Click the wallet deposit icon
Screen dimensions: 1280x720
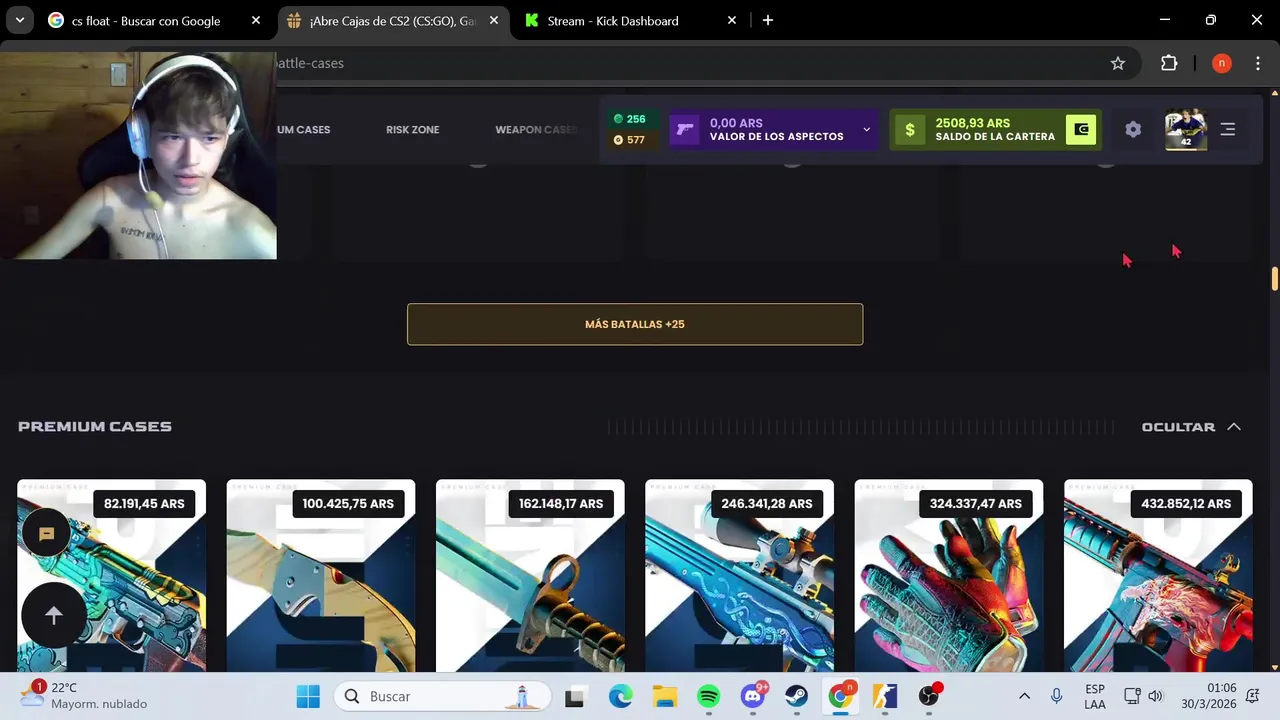point(1081,129)
